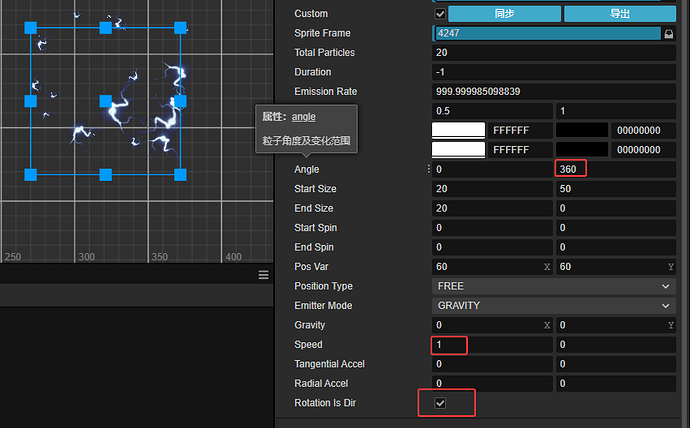Click the Speed field showing 1
This screenshot has height=428, width=690.
tap(492, 344)
